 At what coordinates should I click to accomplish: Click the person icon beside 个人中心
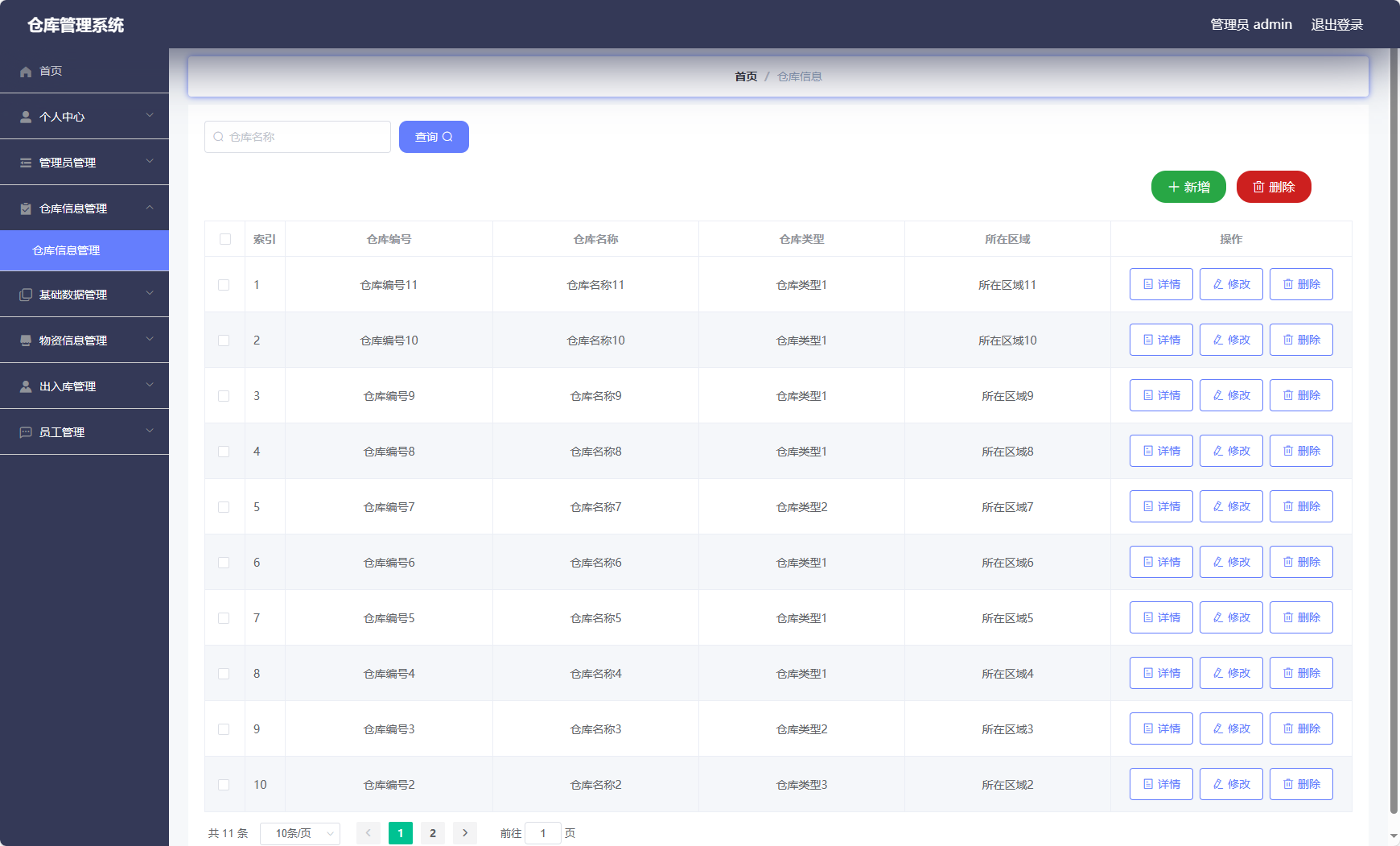click(x=26, y=117)
